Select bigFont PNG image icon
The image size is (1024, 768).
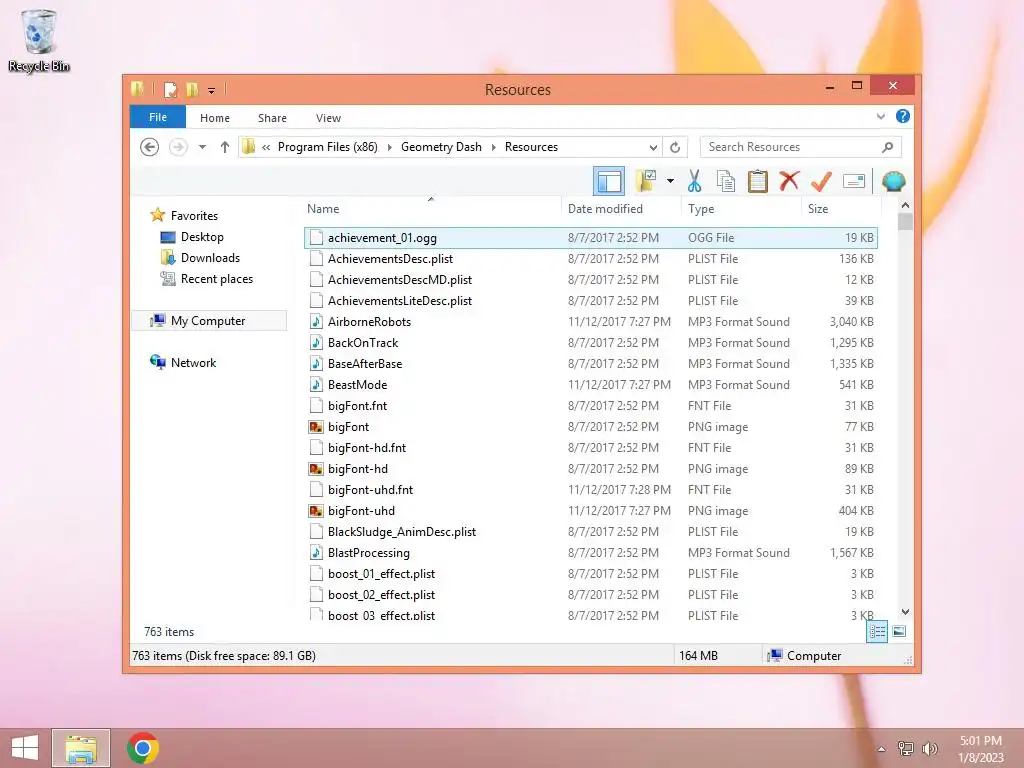point(316,426)
